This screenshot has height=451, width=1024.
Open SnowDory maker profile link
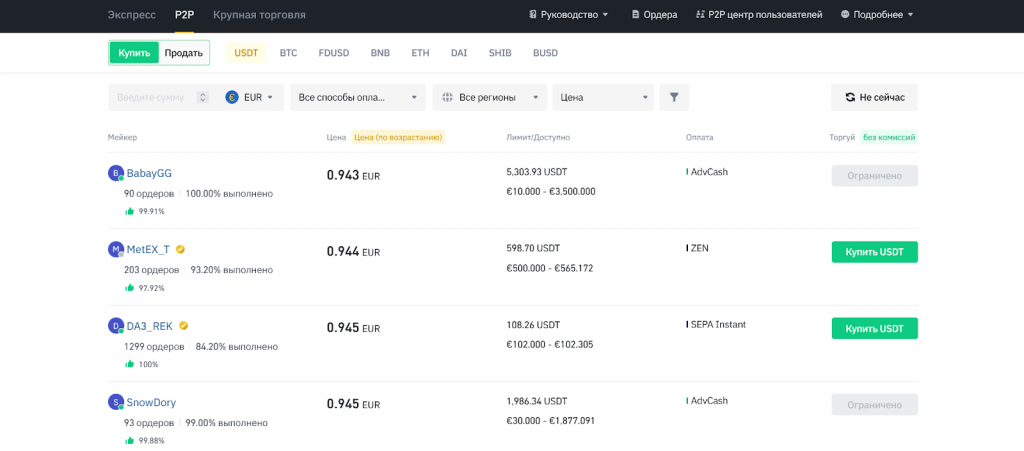coord(151,402)
